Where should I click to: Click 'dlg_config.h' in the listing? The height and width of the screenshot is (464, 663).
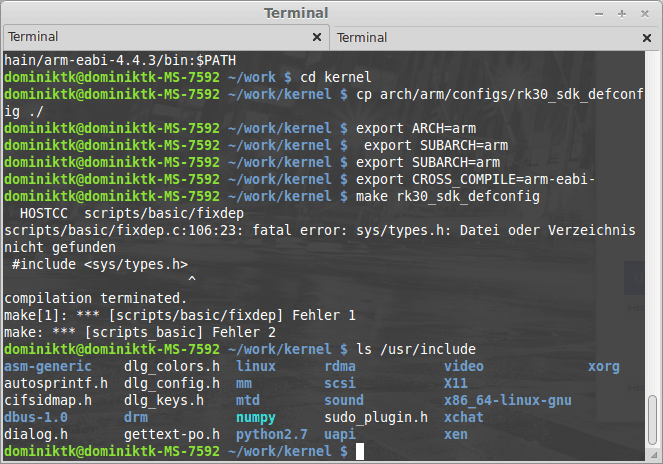(x=172, y=384)
